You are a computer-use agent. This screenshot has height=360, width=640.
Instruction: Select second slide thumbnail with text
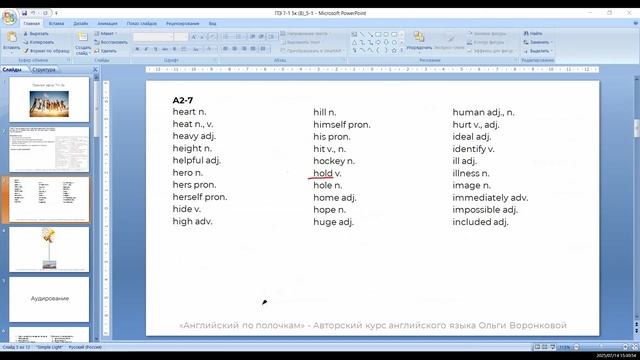49,149
